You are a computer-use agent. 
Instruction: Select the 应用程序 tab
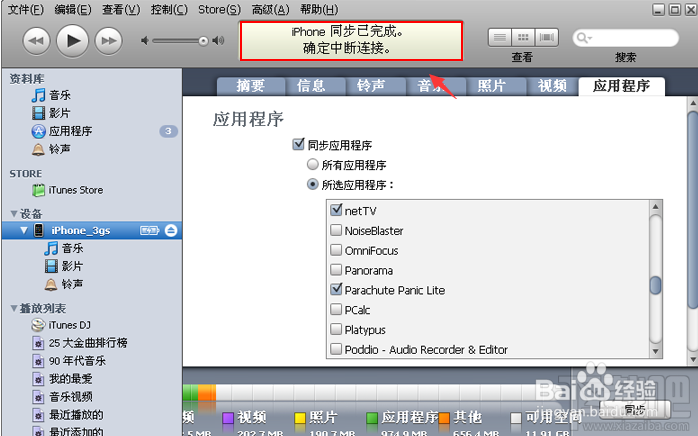click(621, 86)
